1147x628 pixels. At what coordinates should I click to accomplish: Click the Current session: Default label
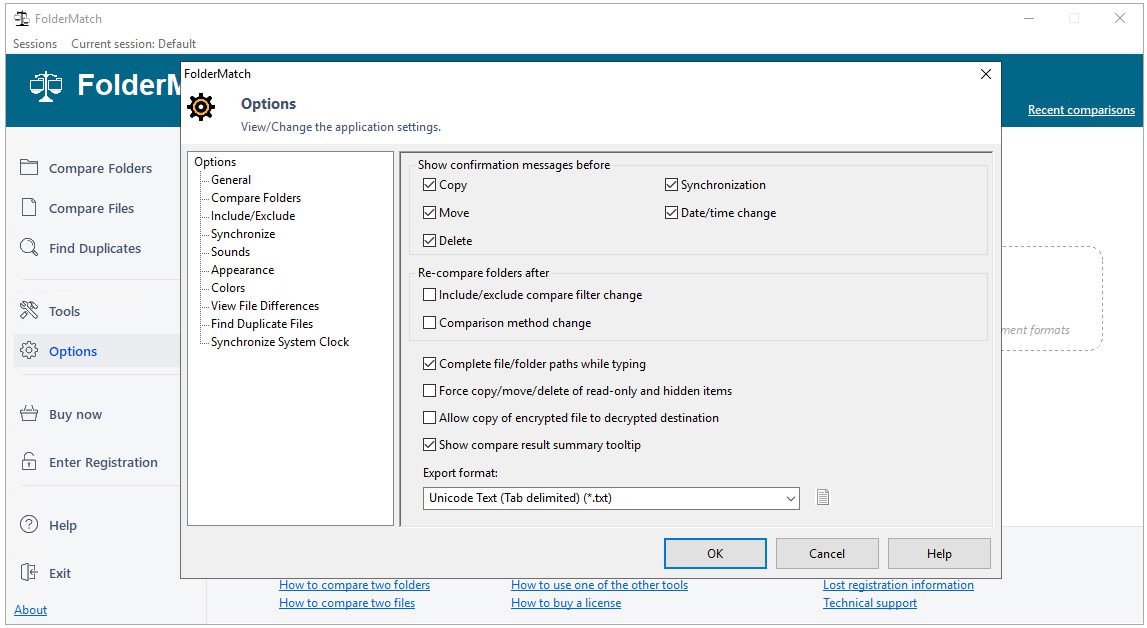pyautogui.click(x=134, y=44)
